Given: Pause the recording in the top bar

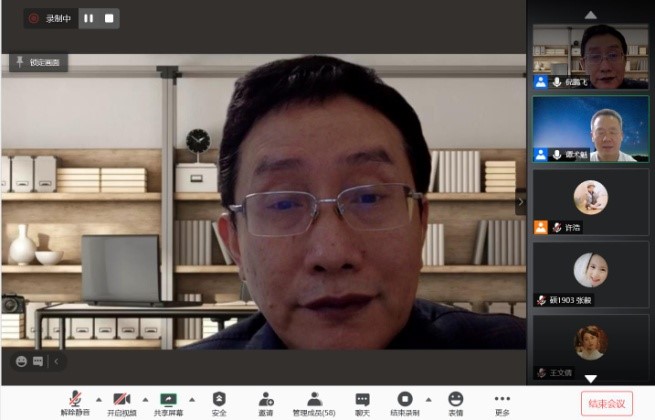Looking at the screenshot, I should tap(88, 18).
